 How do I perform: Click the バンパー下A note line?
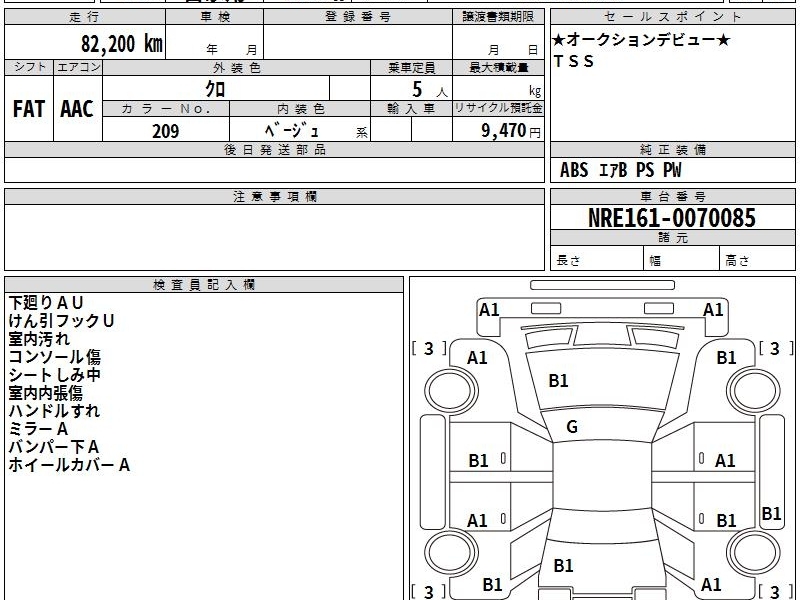click(x=54, y=447)
